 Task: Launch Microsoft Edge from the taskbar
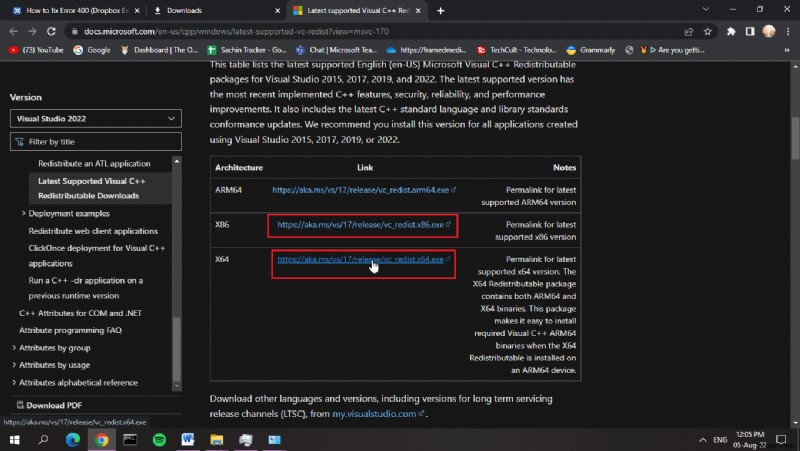[72, 440]
